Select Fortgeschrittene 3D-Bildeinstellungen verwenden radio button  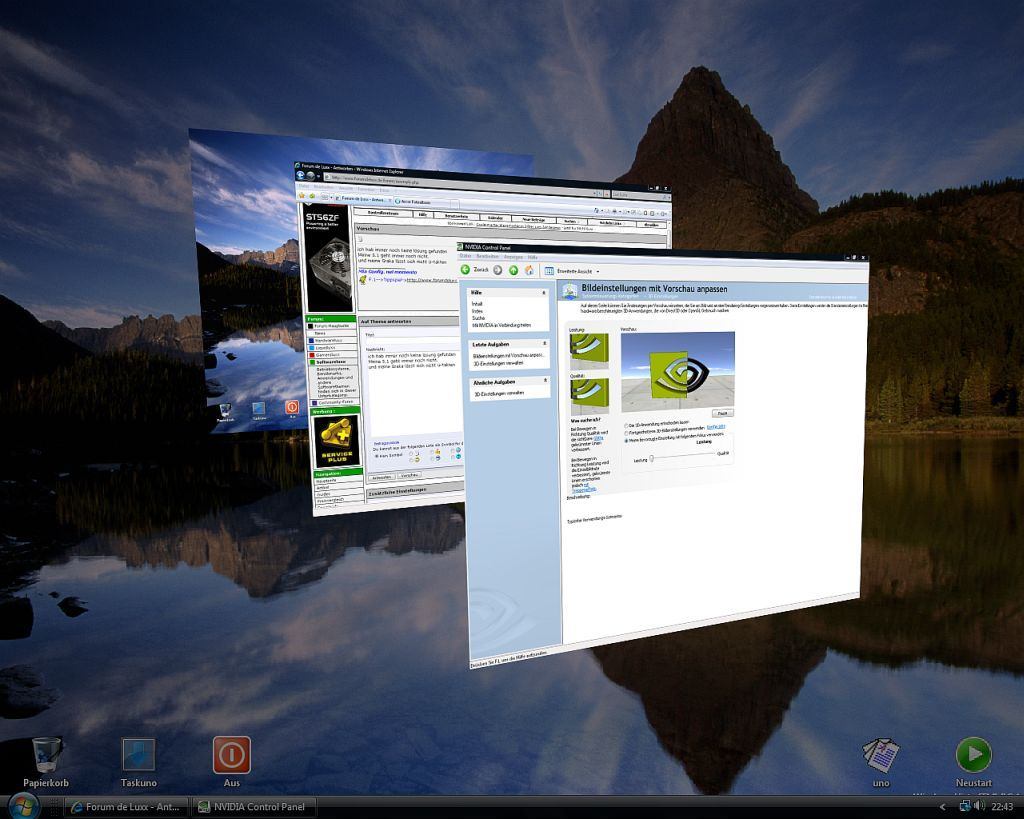(626, 433)
